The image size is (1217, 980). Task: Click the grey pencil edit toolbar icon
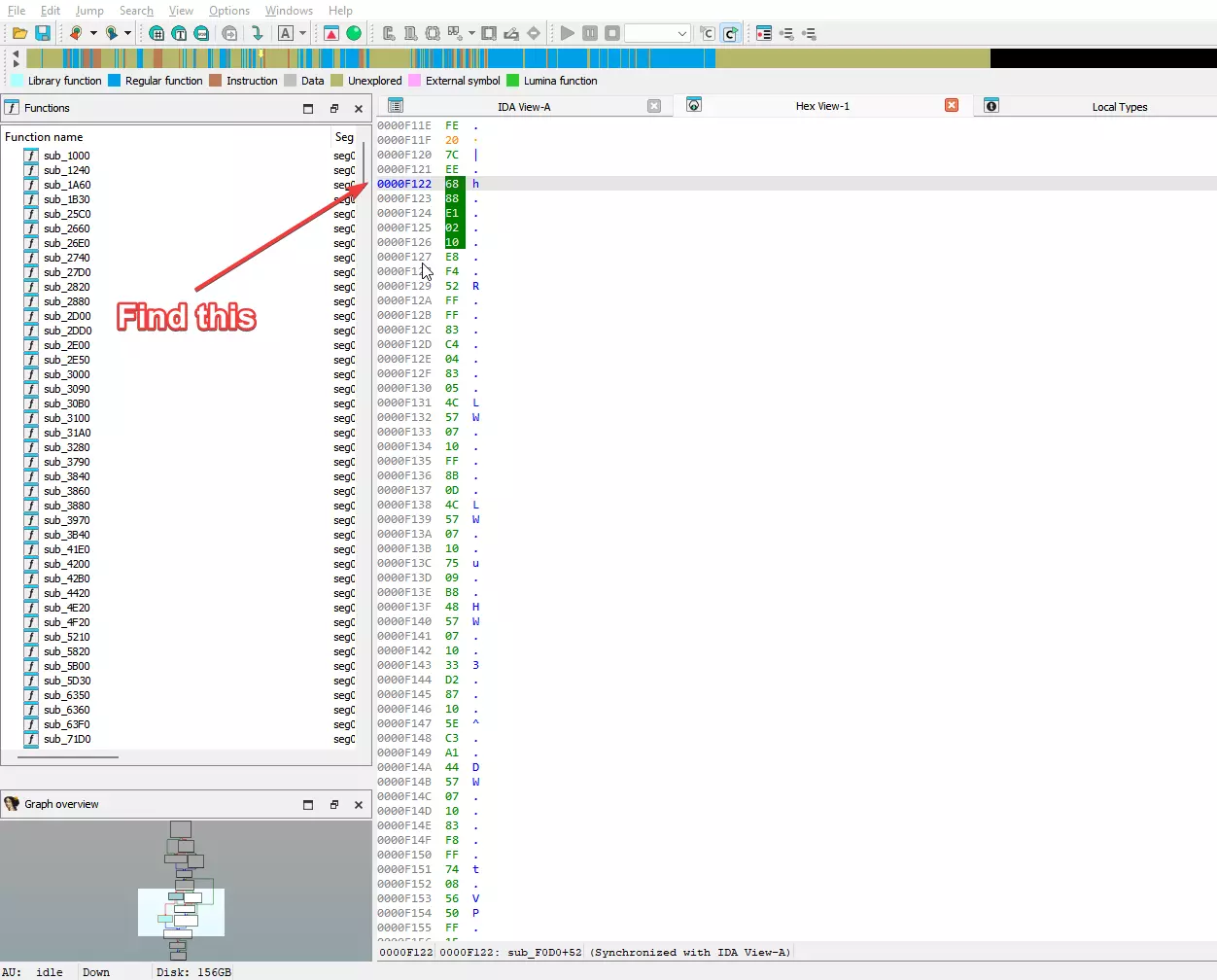[x=511, y=33]
